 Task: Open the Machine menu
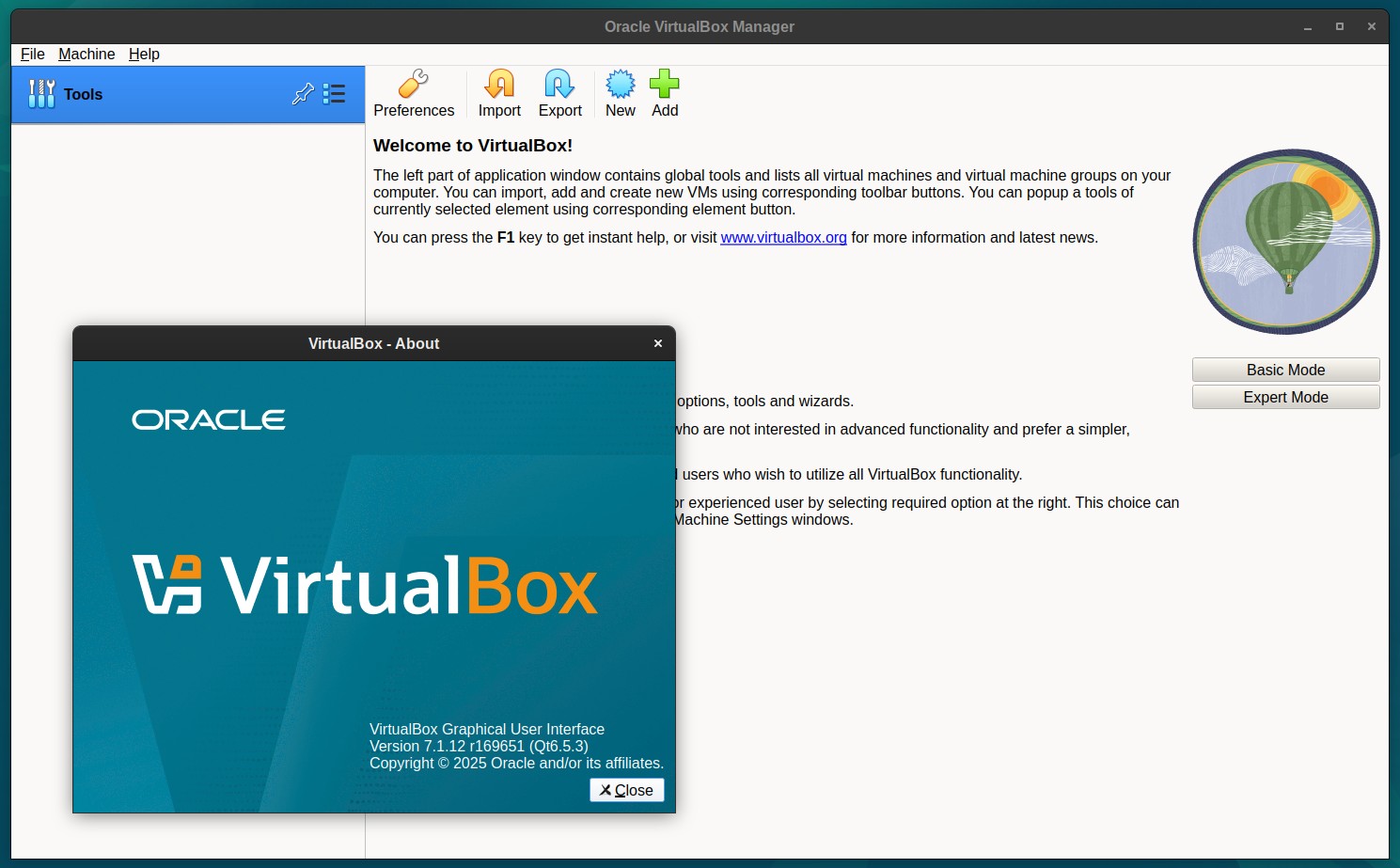[x=87, y=55]
